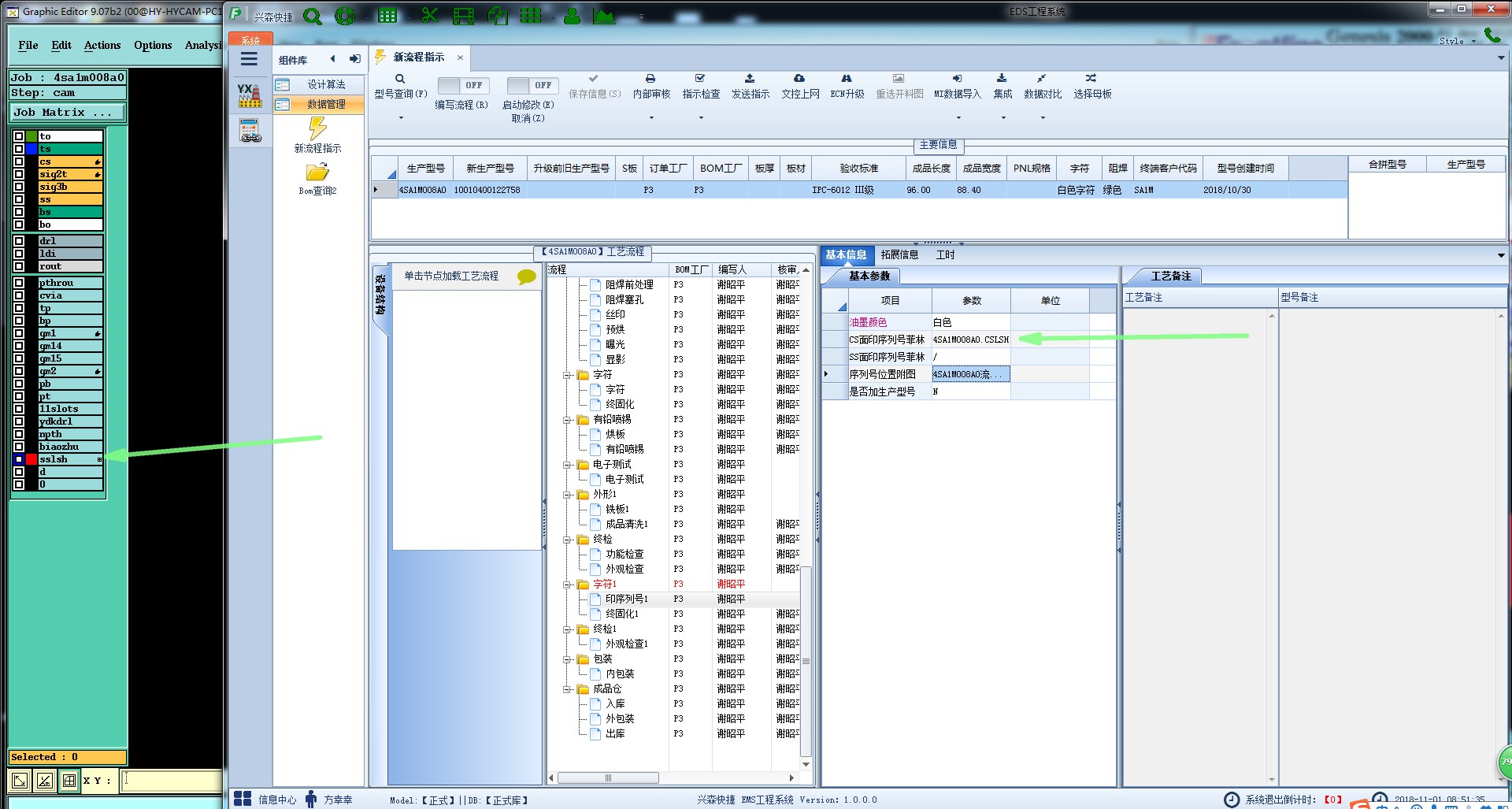This screenshot has height=809, width=1512.
Task: Check the box for layer 'gm1'
Action: [19, 333]
